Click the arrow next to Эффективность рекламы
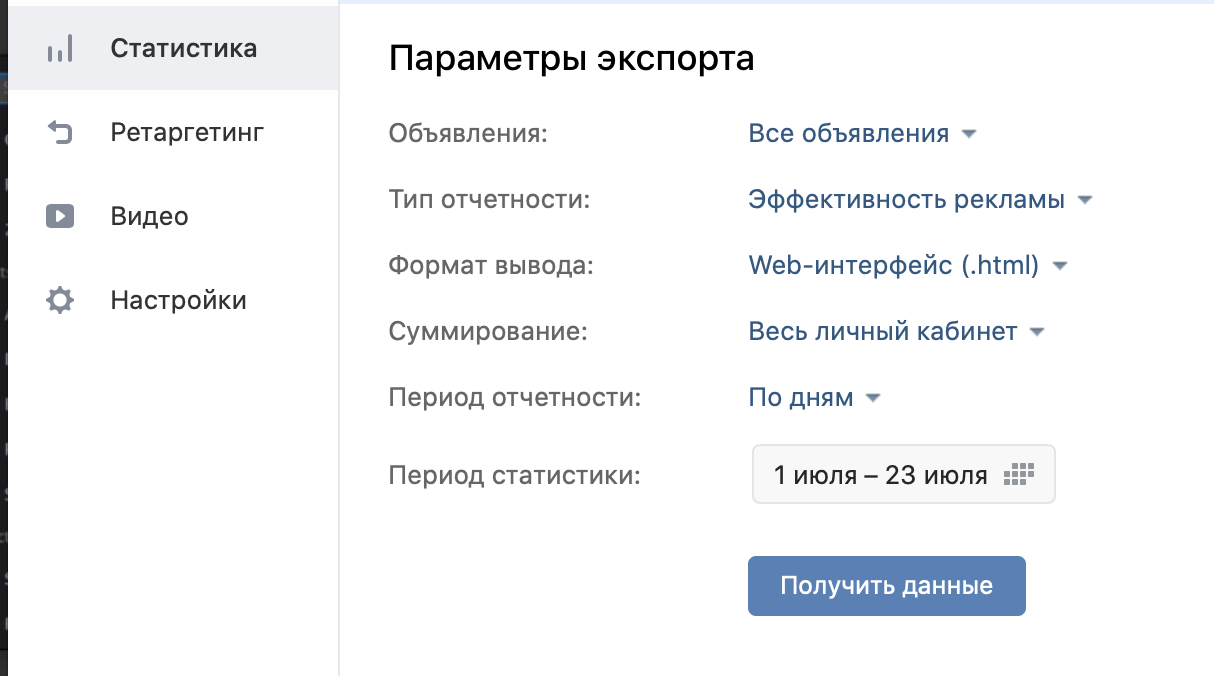The height and width of the screenshot is (676, 1214). 1084,201
